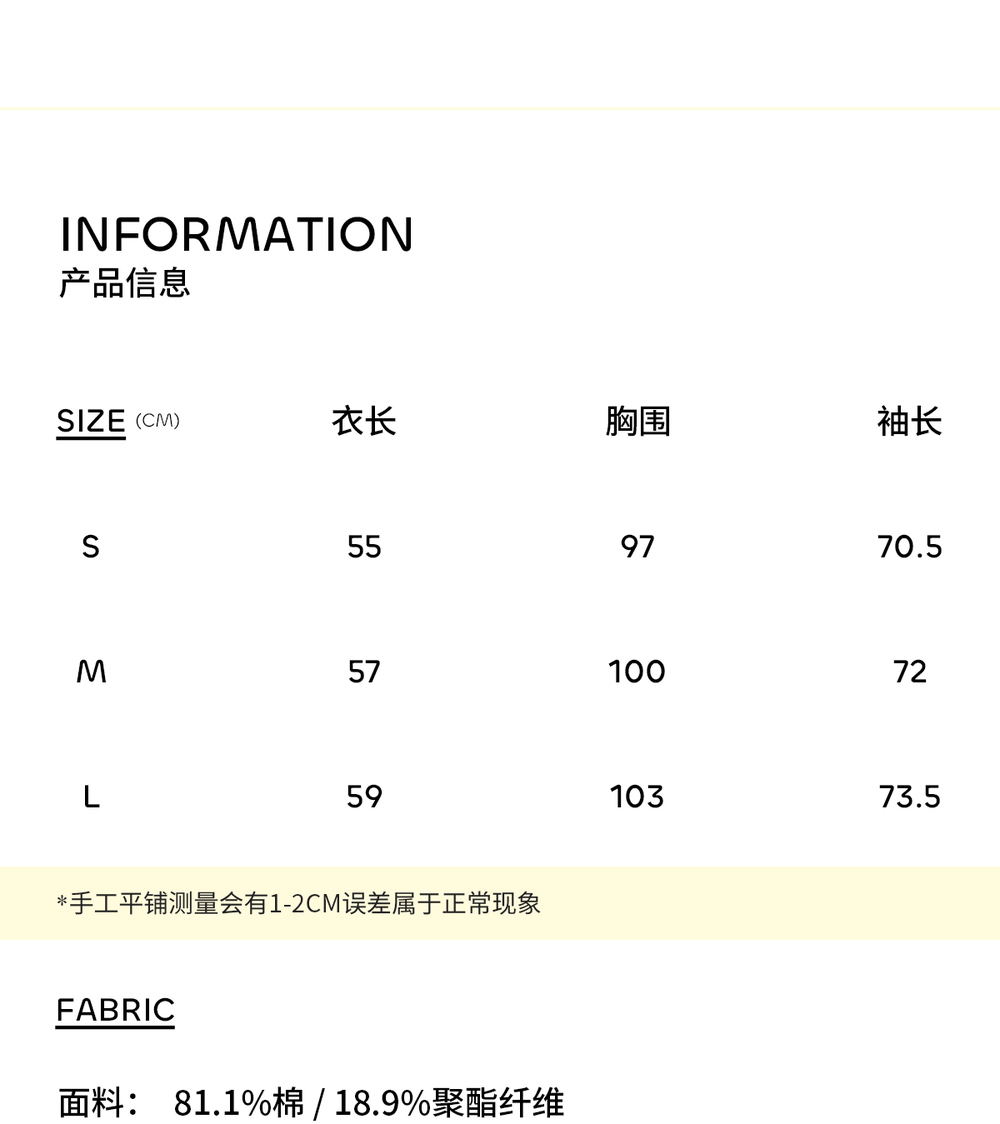The height and width of the screenshot is (1124, 1000).
Task: Click the INFORMATION heading
Action: pyautogui.click(x=237, y=234)
